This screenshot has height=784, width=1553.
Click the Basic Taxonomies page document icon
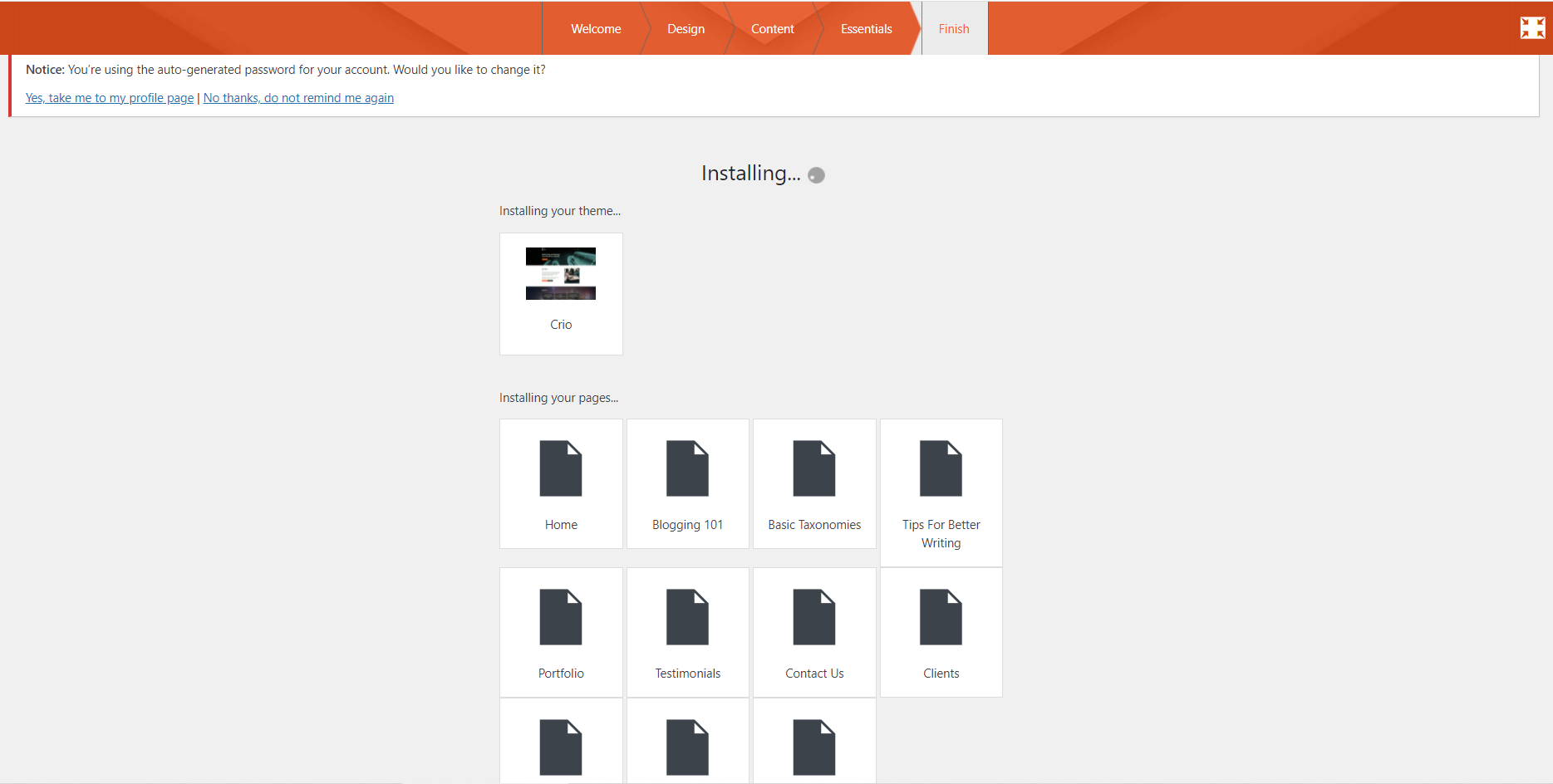814,468
